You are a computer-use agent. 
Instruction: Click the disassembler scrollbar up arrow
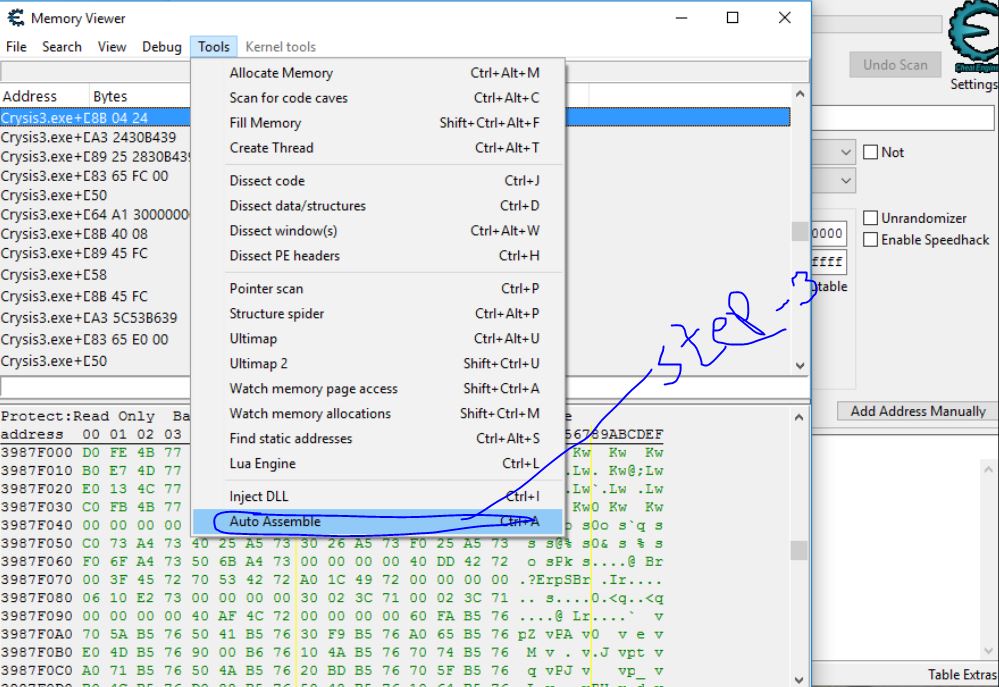tap(800, 94)
